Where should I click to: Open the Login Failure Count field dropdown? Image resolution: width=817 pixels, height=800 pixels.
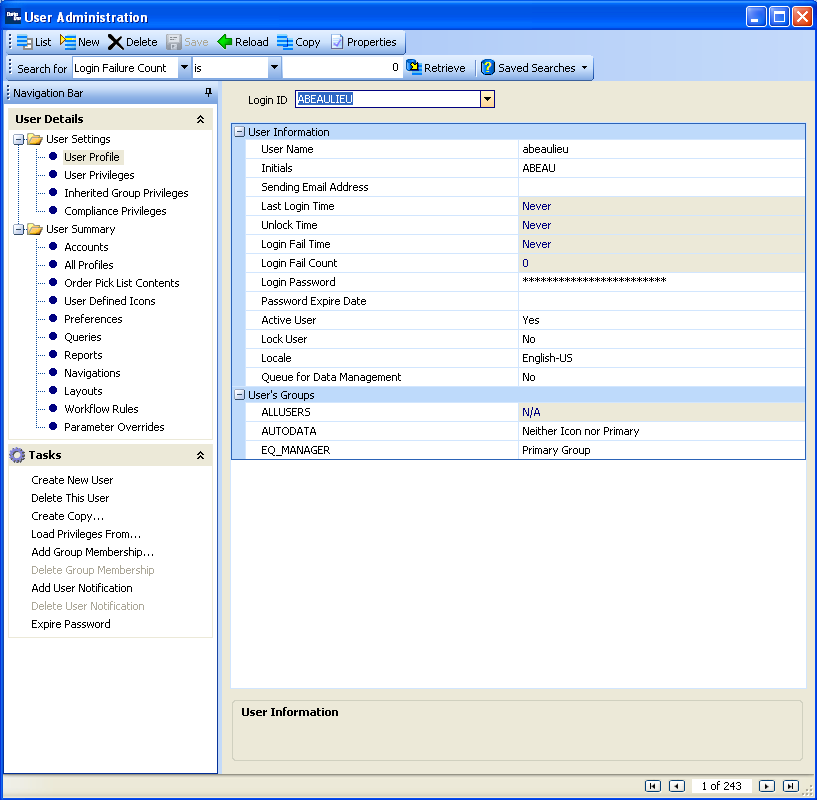click(x=184, y=68)
